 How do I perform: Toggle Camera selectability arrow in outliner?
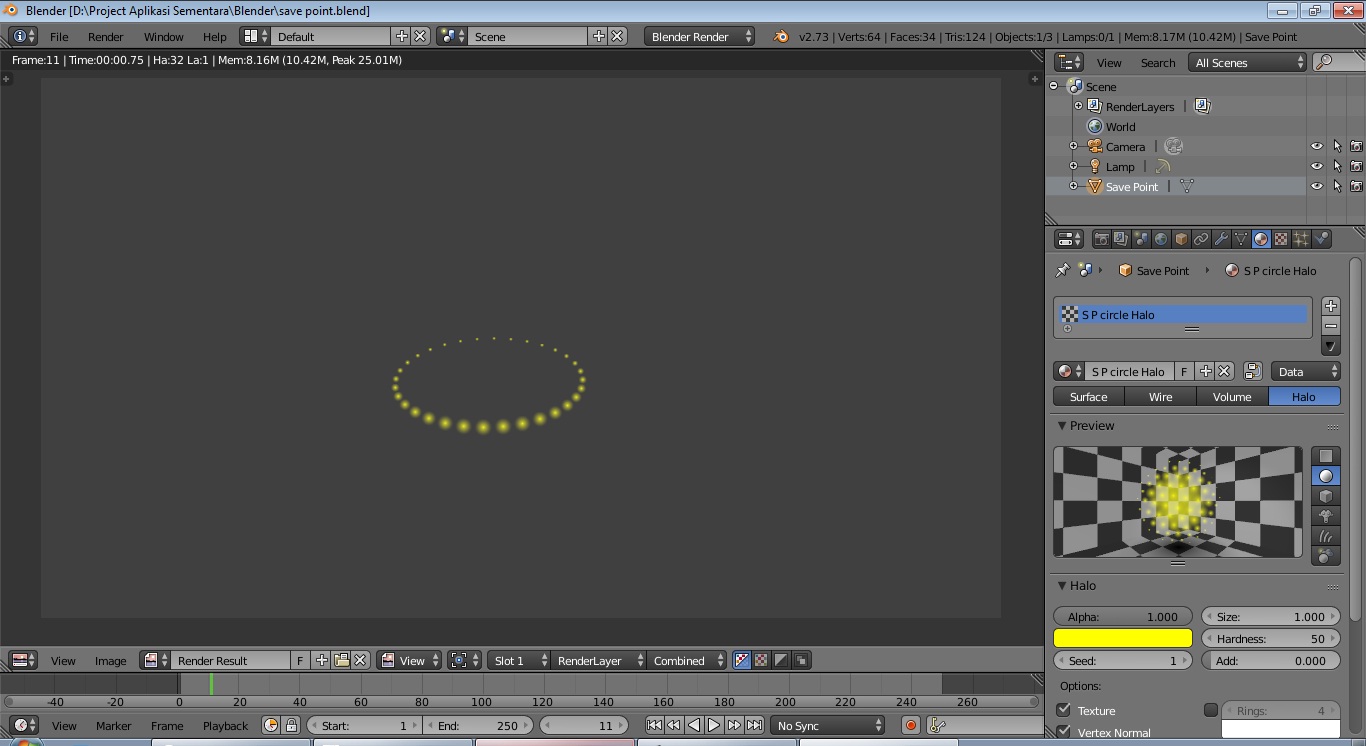(1337, 146)
